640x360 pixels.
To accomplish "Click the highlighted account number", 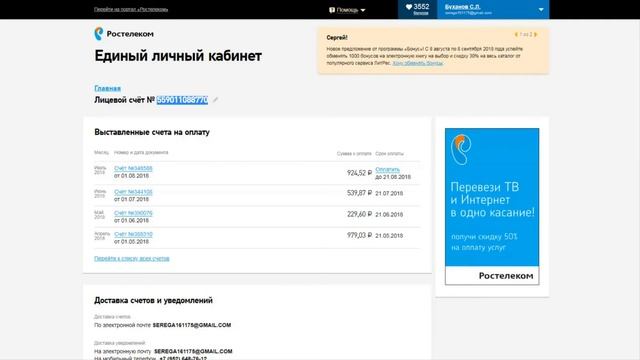I will coord(182,100).
